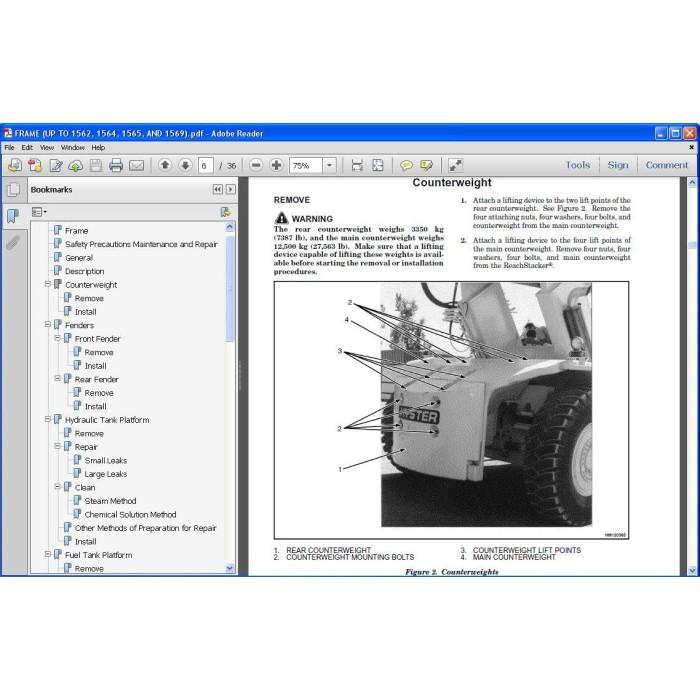Click the bookmarks scrollbar down arrow
This screenshot has width=700, height=700.
pos(230,568)
